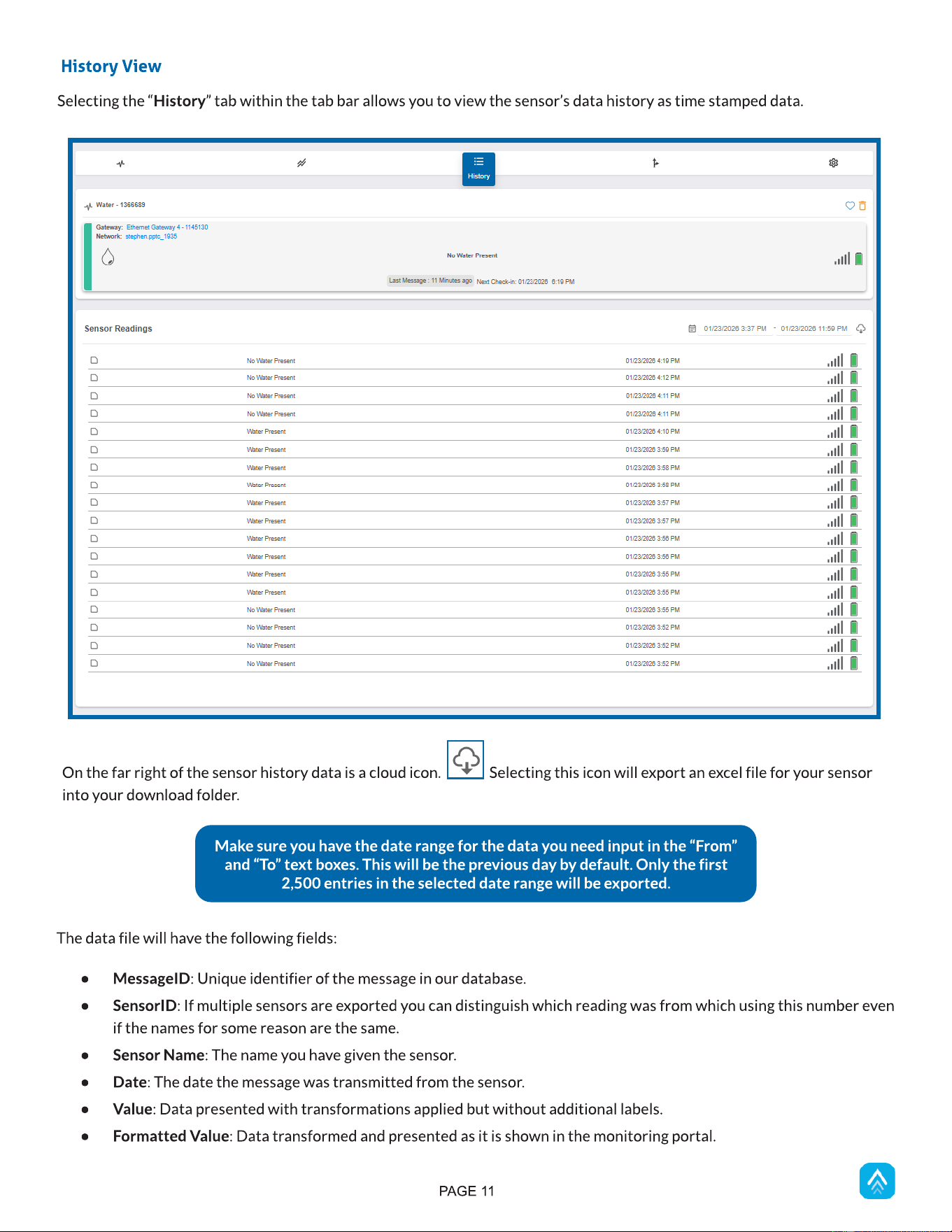Click Water Present in the 4:10 PM row

(266, 432)
